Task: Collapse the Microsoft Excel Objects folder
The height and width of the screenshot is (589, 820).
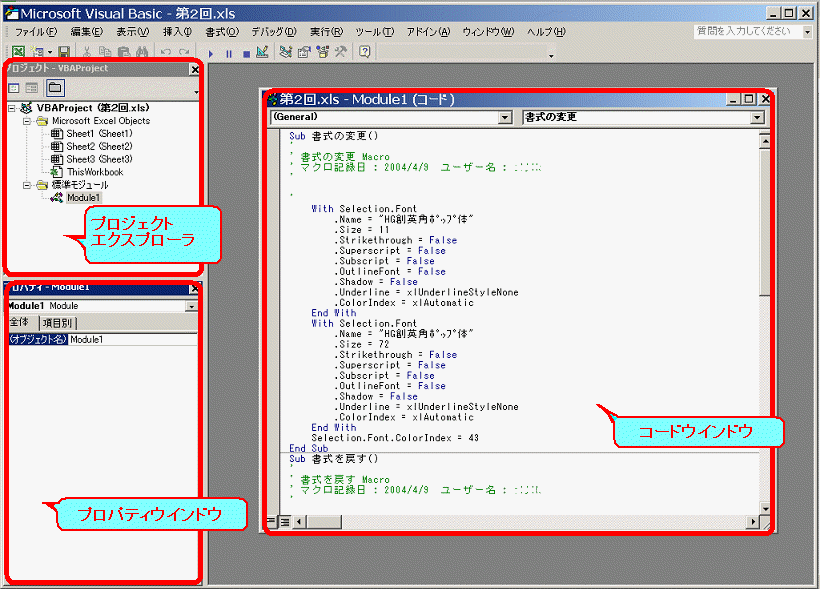Action: [x=27, y=121]
